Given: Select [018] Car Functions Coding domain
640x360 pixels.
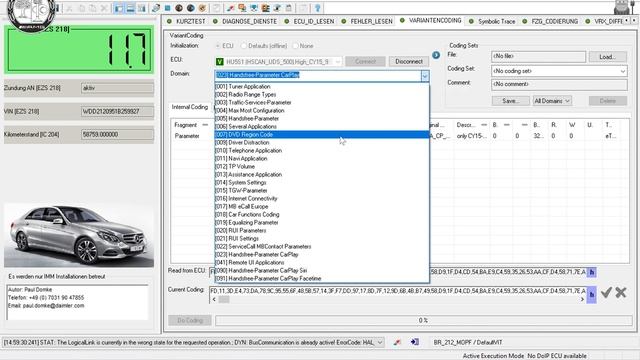Looking at the screenshot, I should 322,214.
